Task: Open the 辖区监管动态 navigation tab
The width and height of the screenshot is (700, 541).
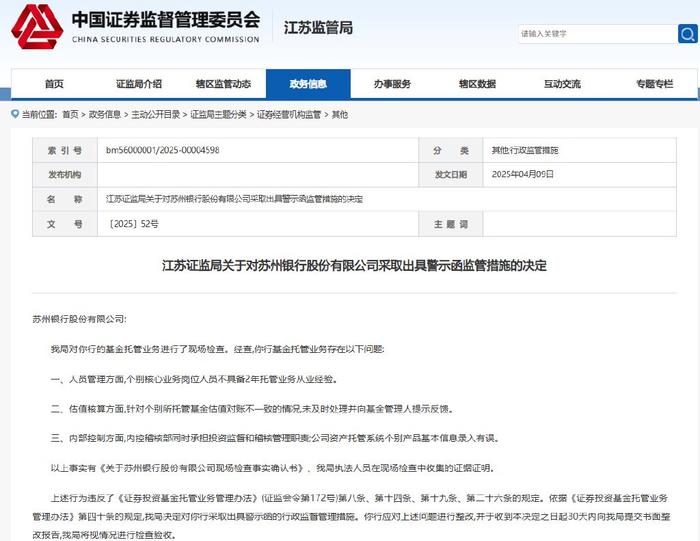Action: click(x=223, y=84)
